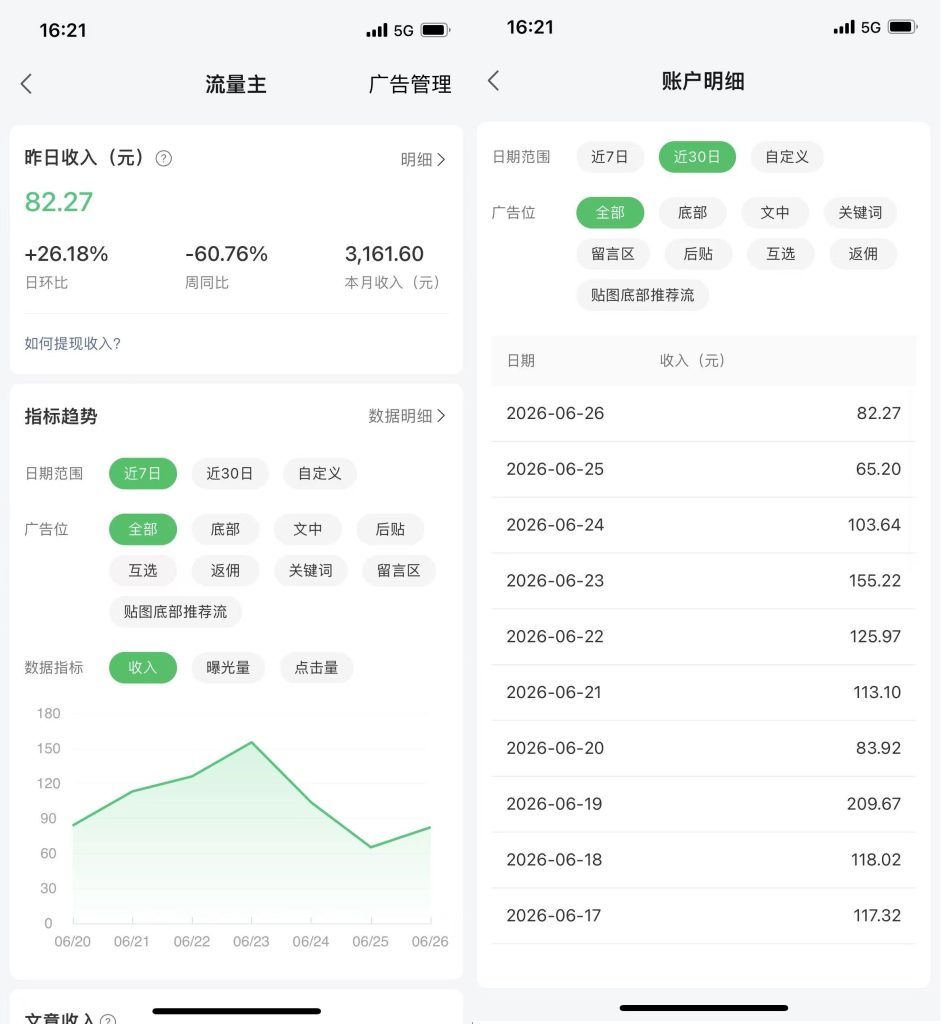Filter 账户明细 by 贴图底部推荐流
941x1024 pixels.
(x=642, y=295)
